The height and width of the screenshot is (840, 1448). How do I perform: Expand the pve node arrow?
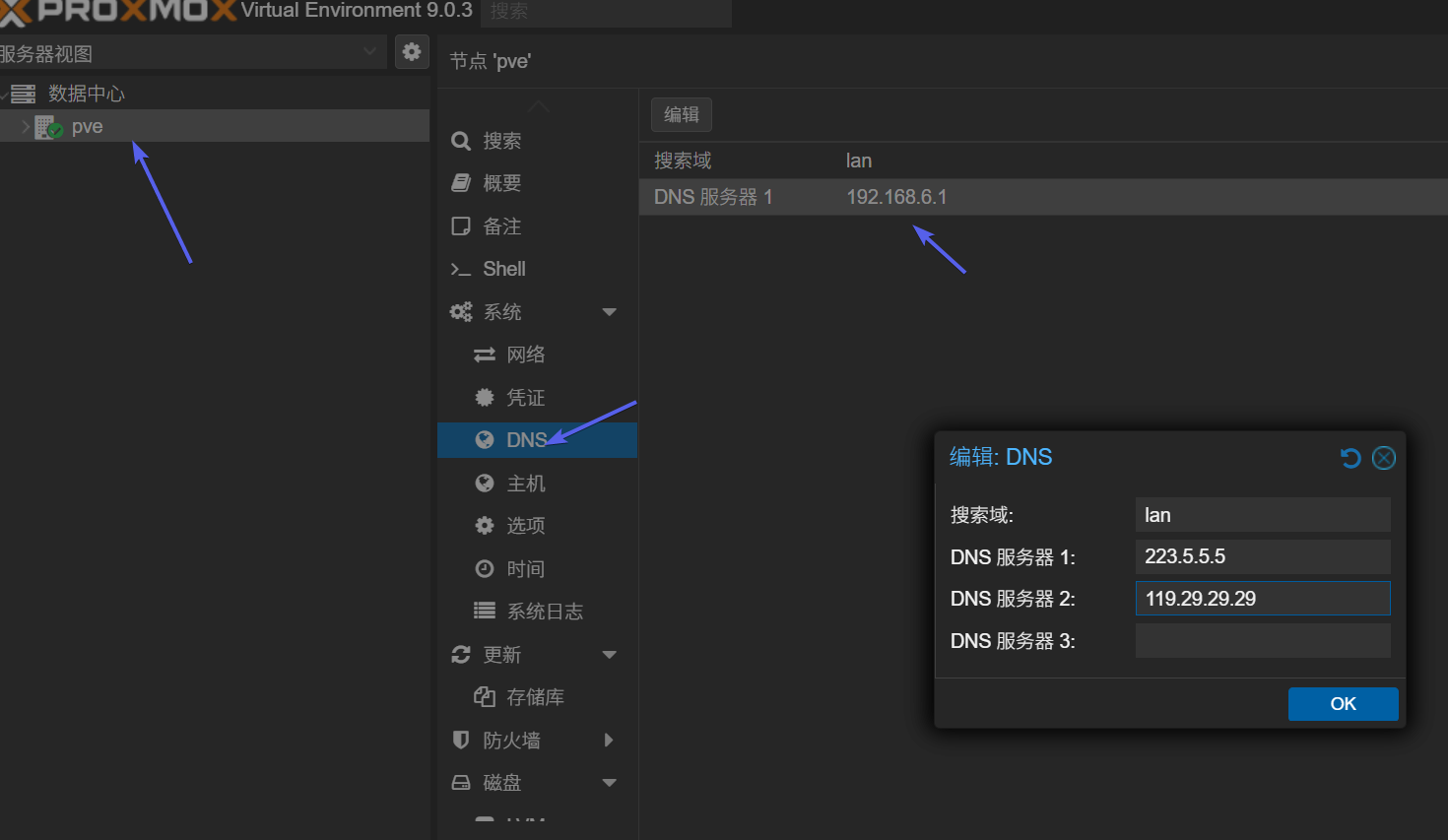pyautogui.click(x=26, y=126)
